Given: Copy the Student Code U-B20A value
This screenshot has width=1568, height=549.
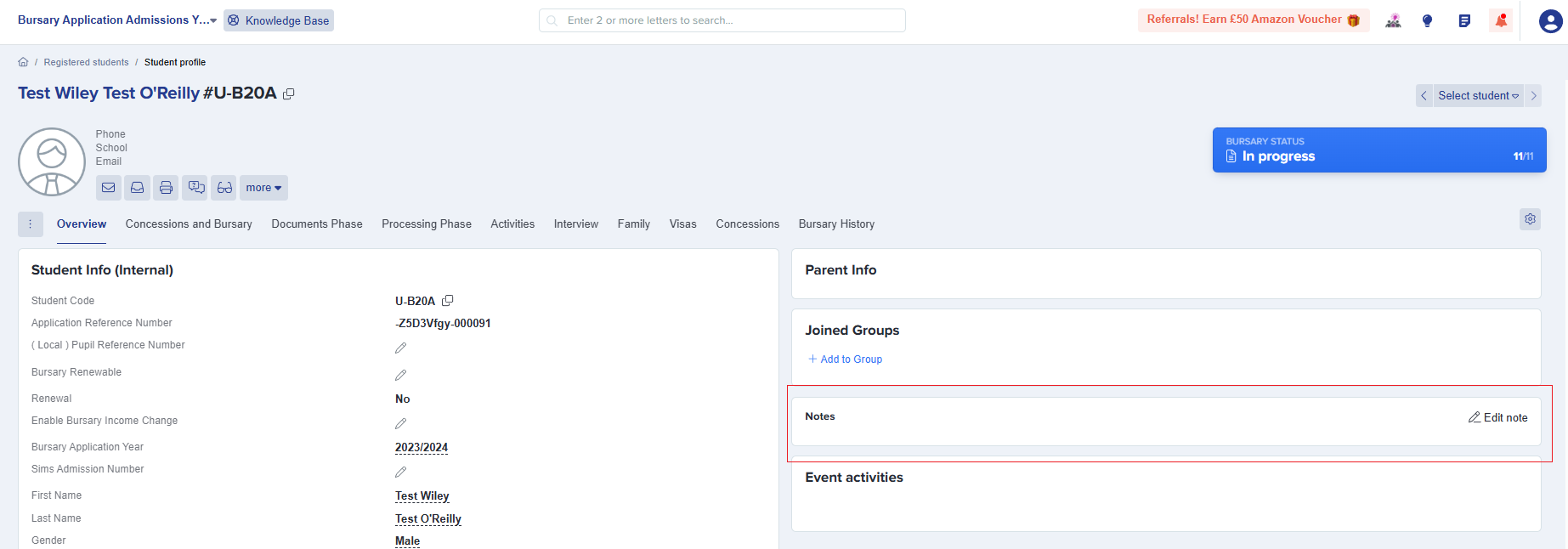Looking at the screenshot, I should pyautogui.click(x=448, y=300).
